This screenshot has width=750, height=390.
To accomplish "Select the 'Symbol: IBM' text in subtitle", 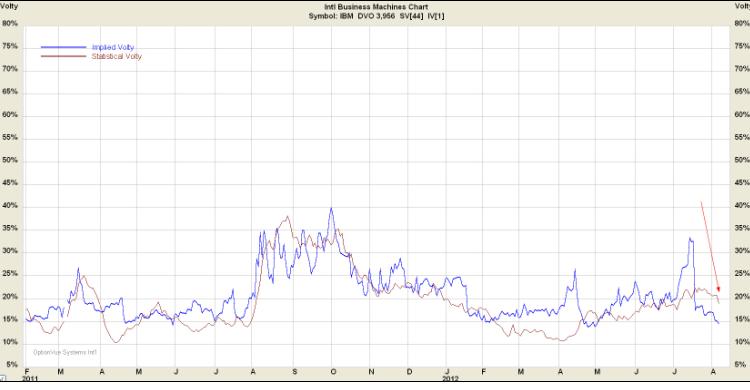I will click(x=331, y=16).
